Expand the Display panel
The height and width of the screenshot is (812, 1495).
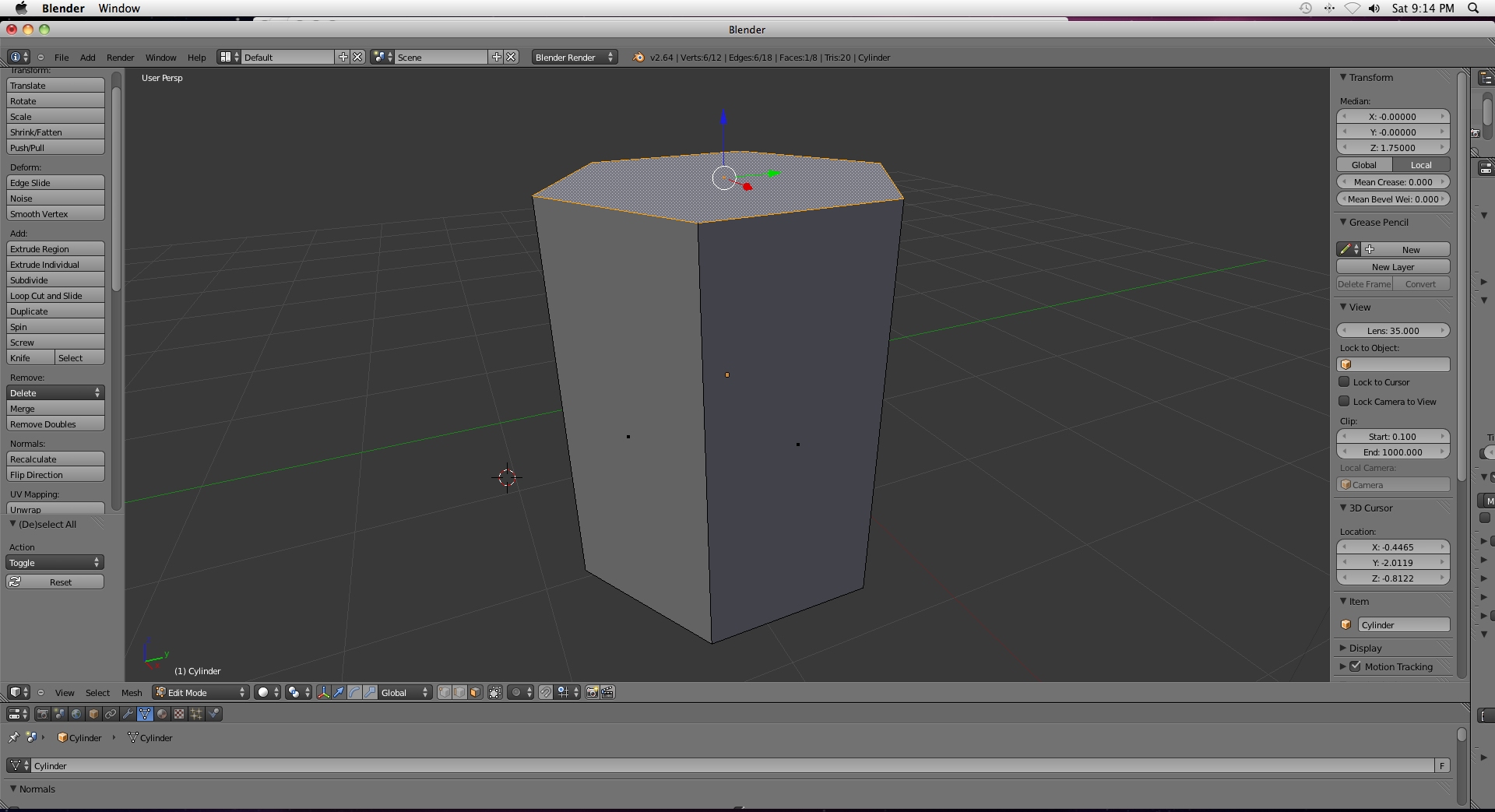1343,648
